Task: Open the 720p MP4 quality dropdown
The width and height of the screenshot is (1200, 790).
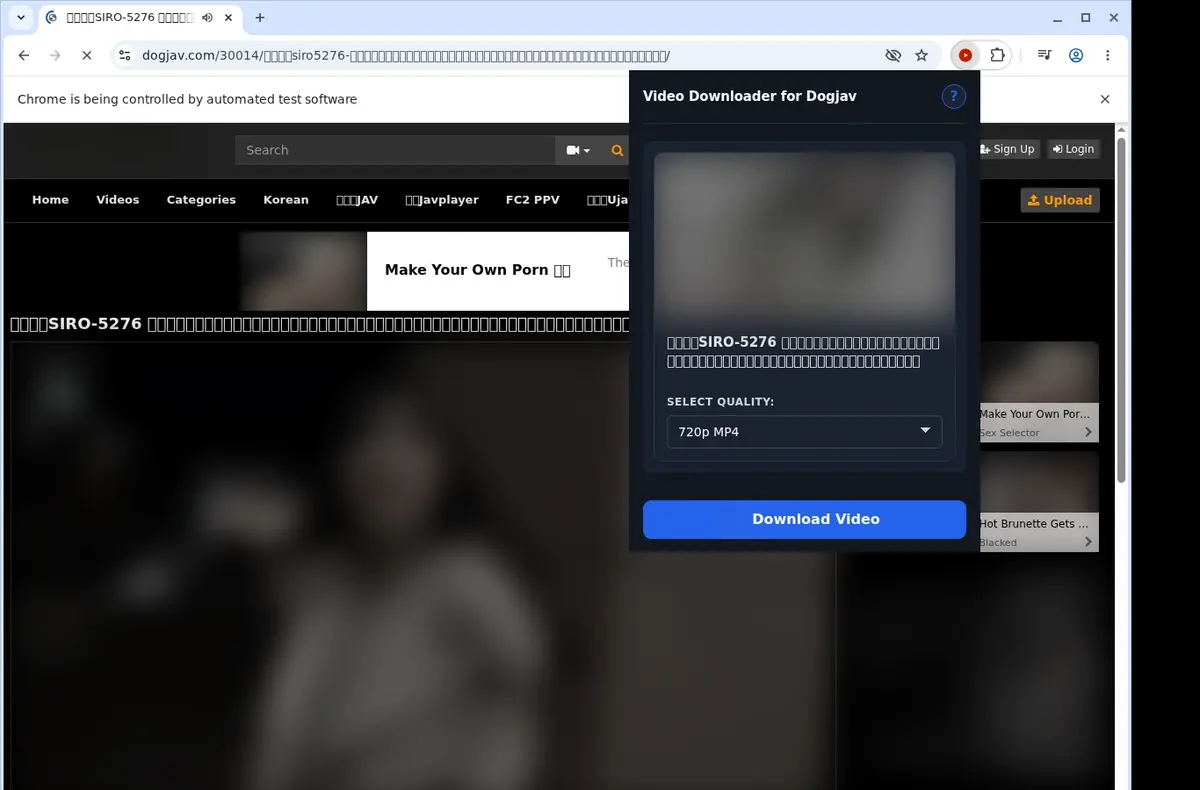Action: 804,432
